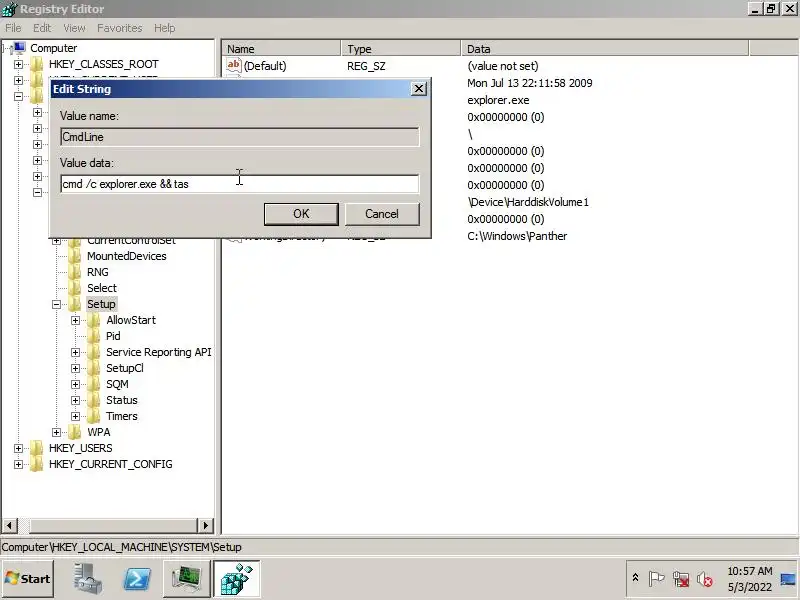800x600 pixels.
Task: Select the Setup folder icon
Action: [x=75, y=304]
